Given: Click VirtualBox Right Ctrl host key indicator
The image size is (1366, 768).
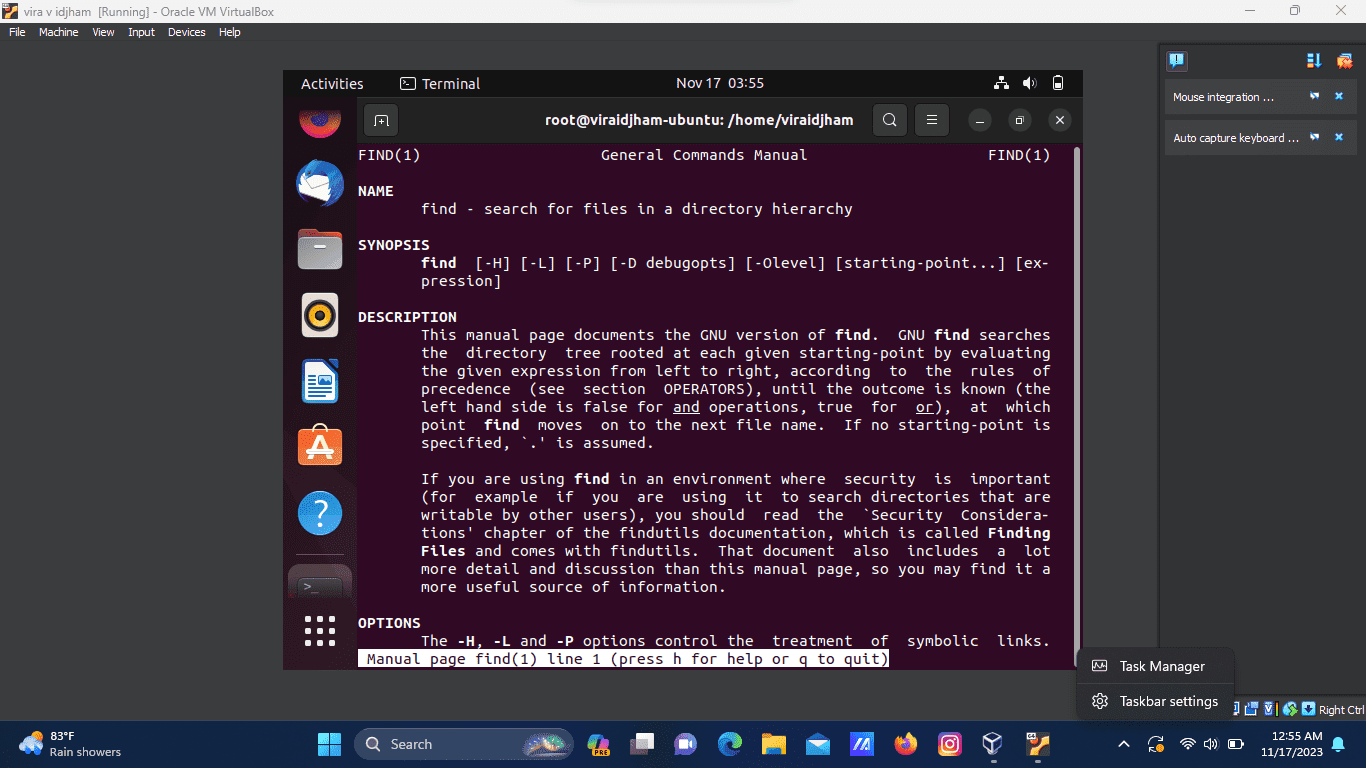Looking at the screenshot, I should (x=1341, y=710).
